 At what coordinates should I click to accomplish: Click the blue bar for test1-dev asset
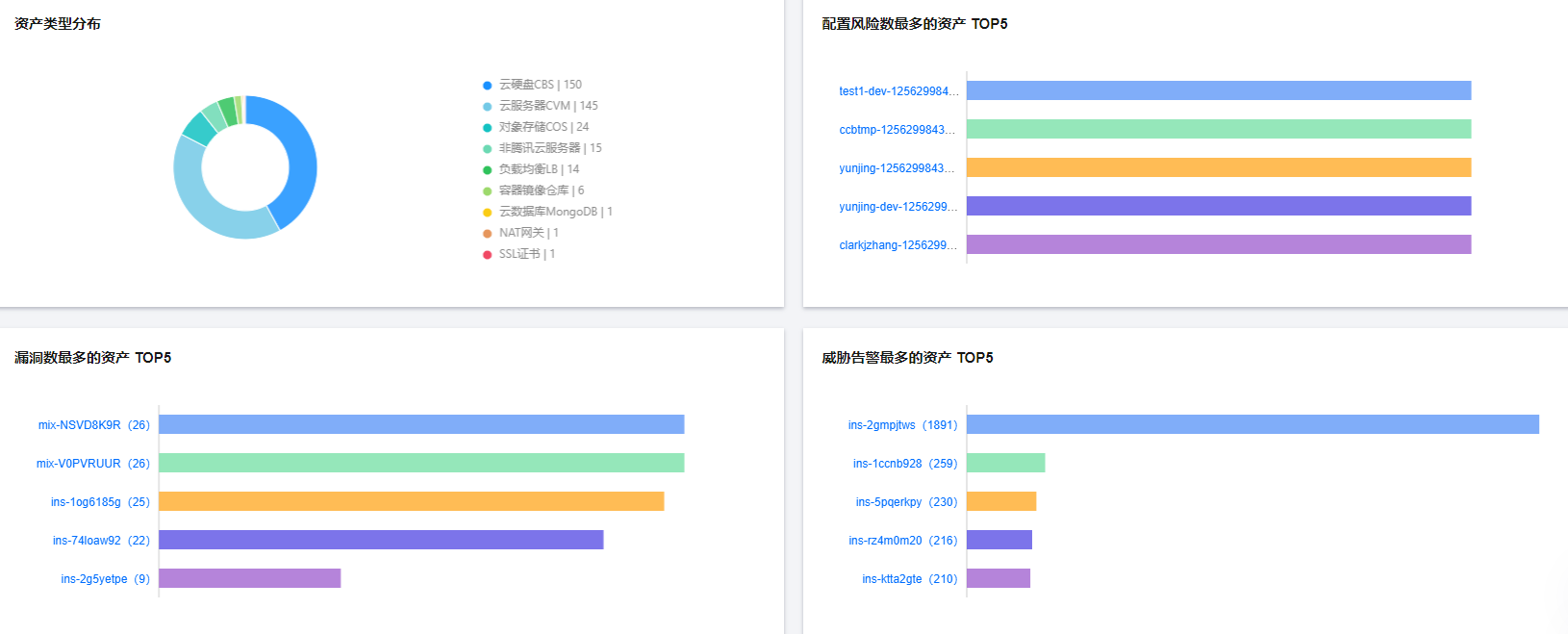(x=1219, y=90)
